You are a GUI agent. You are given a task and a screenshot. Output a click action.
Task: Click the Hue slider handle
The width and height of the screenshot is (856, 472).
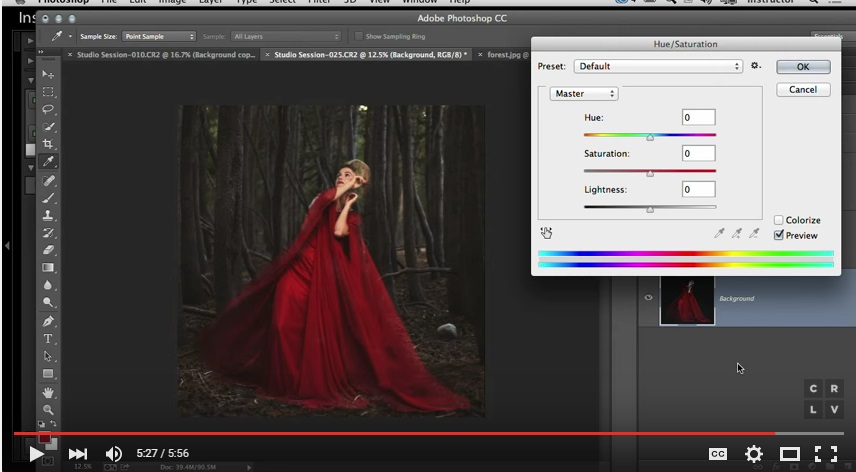[650, 138]
